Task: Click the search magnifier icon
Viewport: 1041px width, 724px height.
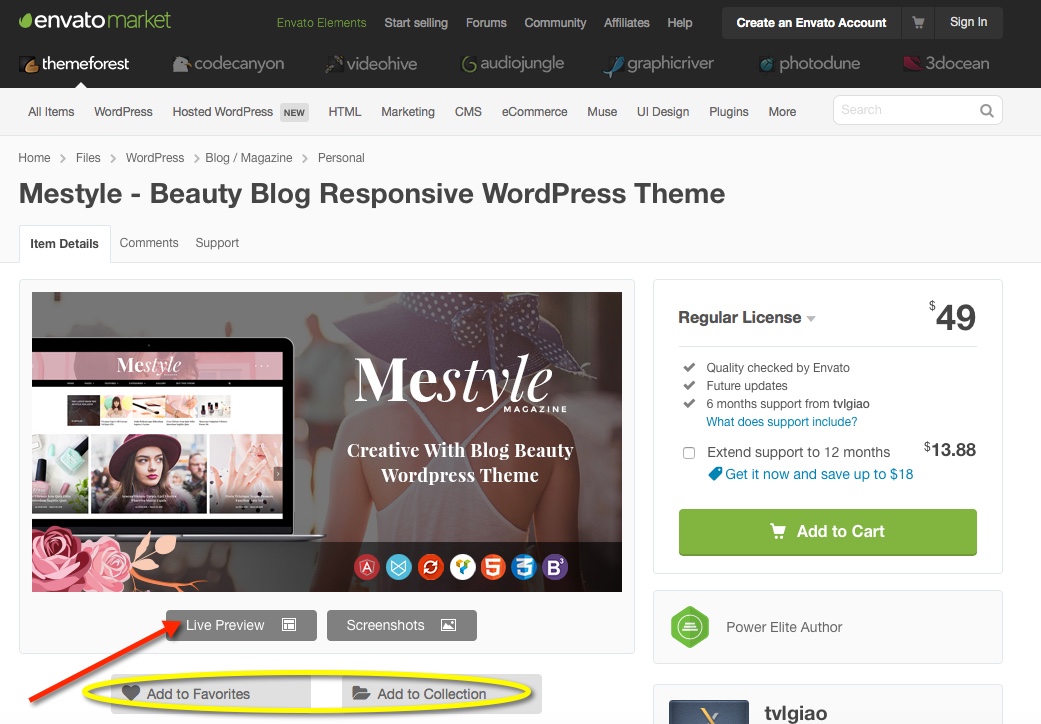Action: 987,111
